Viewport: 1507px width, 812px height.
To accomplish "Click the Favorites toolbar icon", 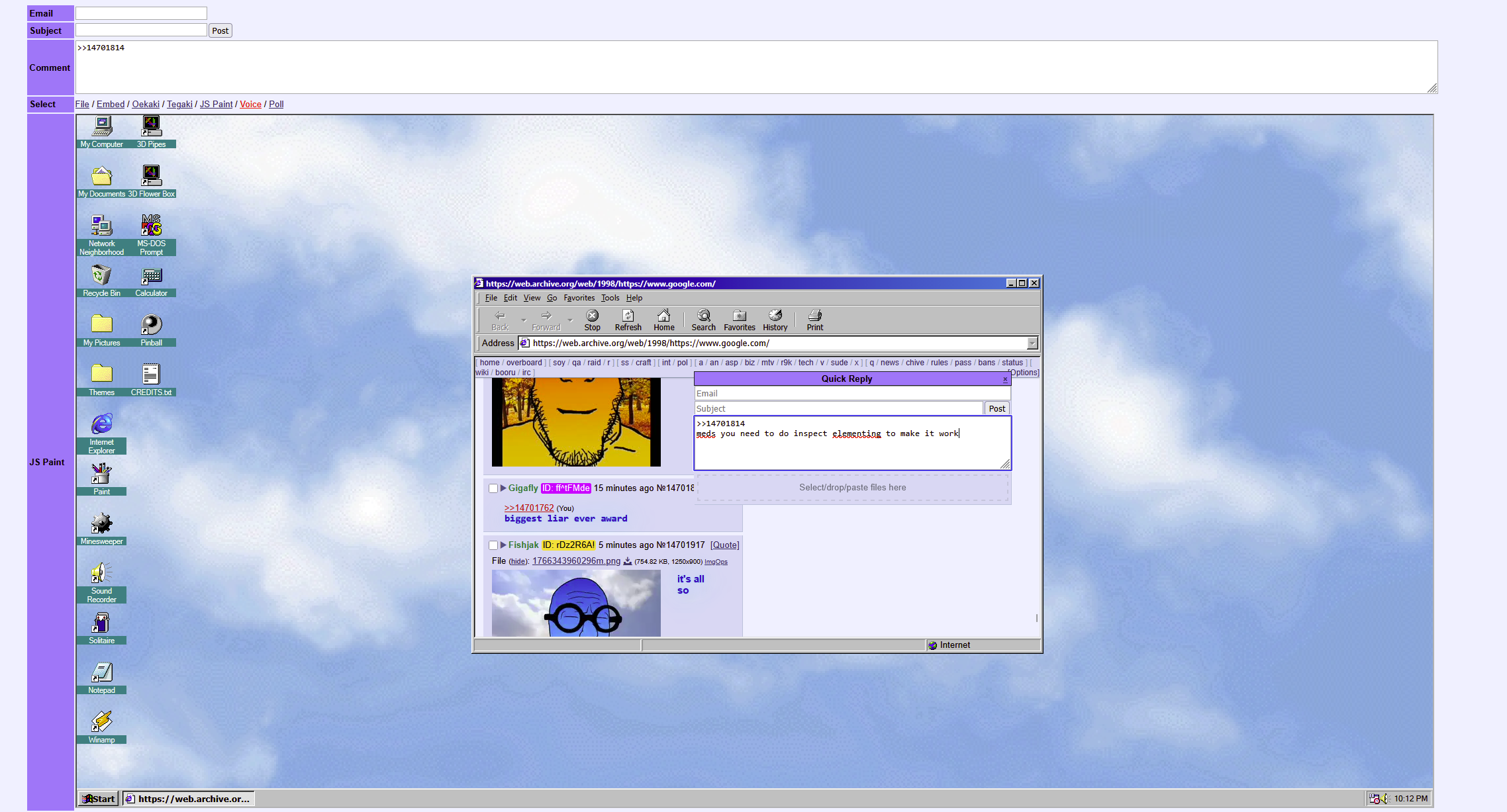I will 739,320.
